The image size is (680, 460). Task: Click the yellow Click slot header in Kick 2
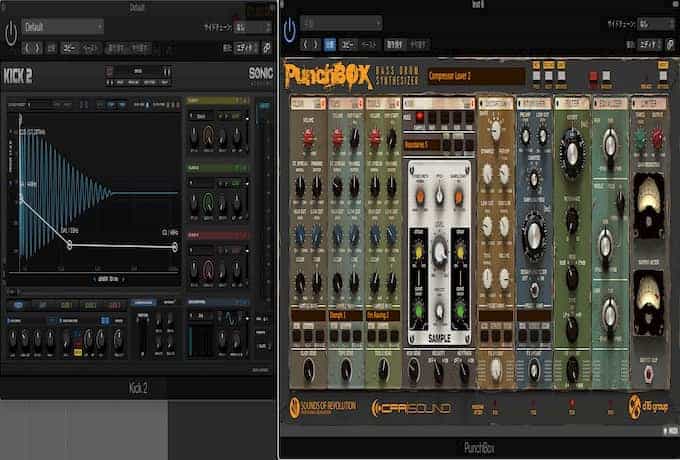218,101
